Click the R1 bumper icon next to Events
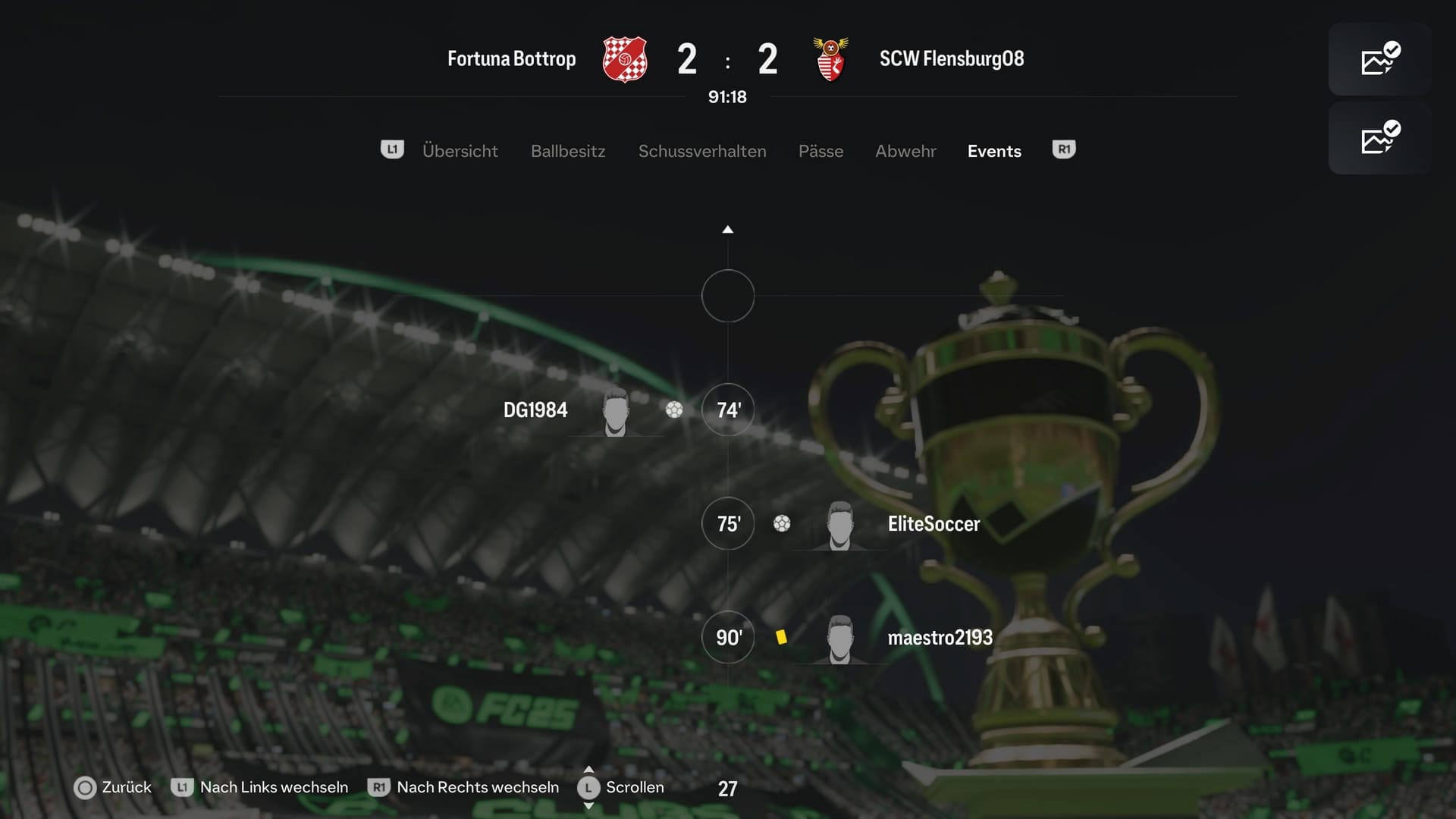 (x=1064, y=149)
